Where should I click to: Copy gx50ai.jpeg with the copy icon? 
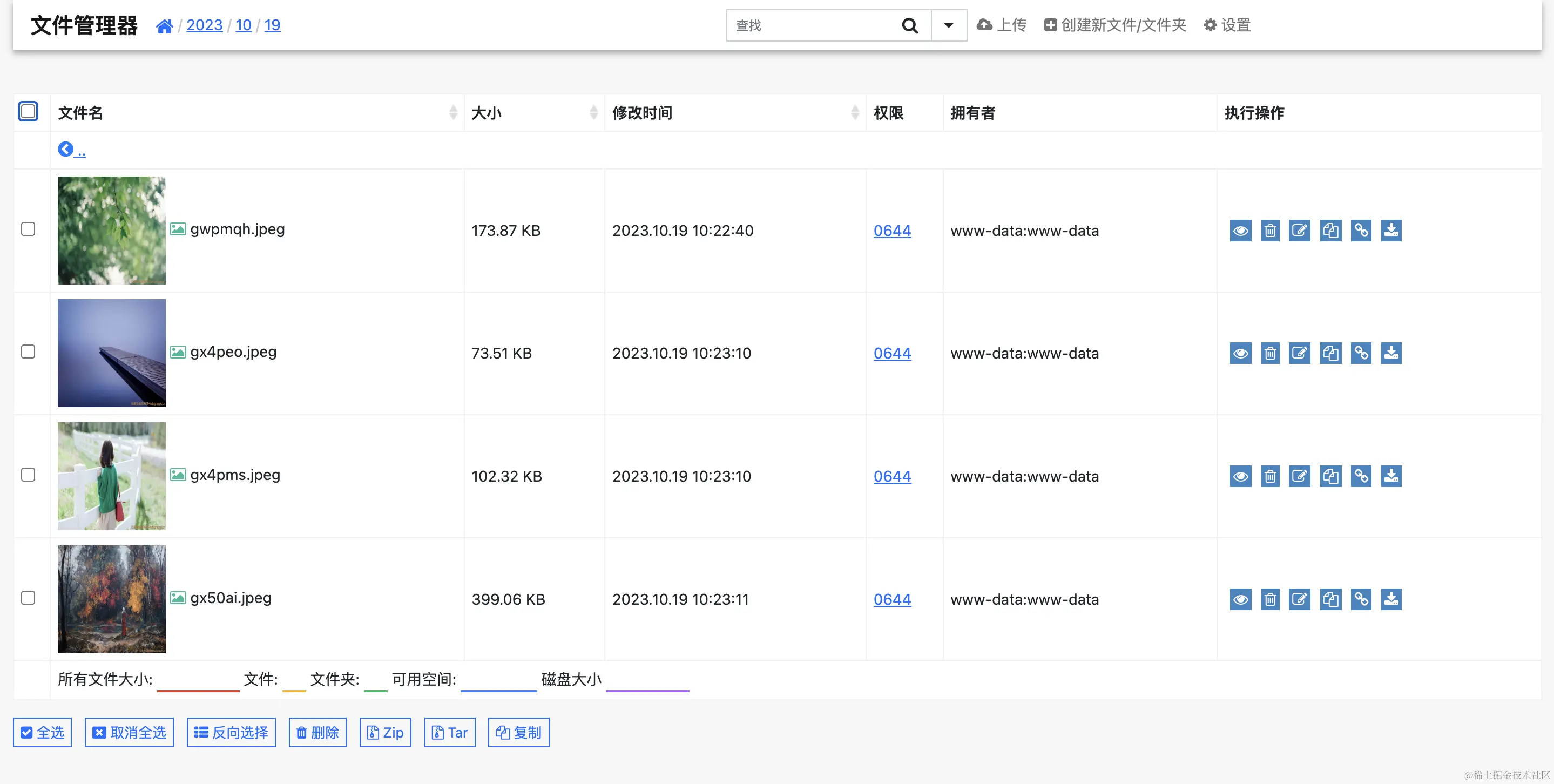tap(1330, 599)
